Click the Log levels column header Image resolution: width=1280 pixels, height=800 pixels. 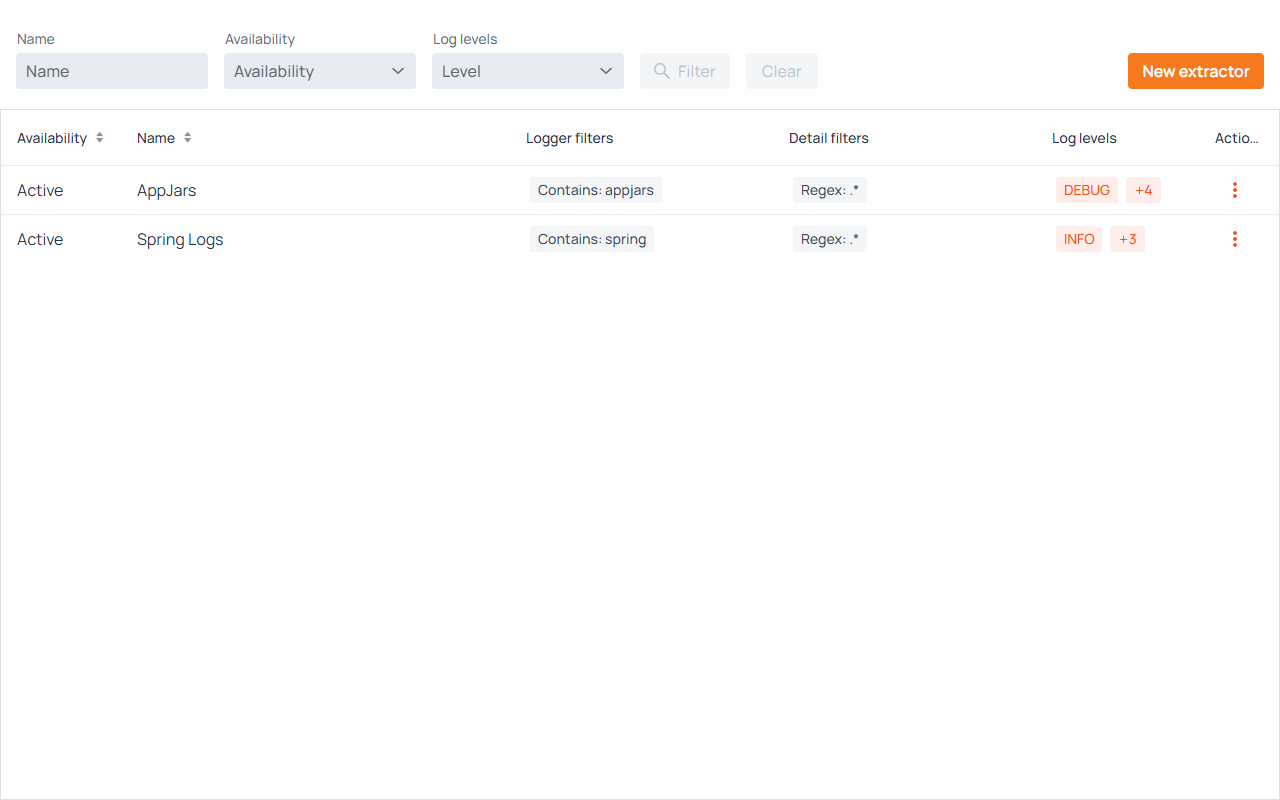[1084, 138]
